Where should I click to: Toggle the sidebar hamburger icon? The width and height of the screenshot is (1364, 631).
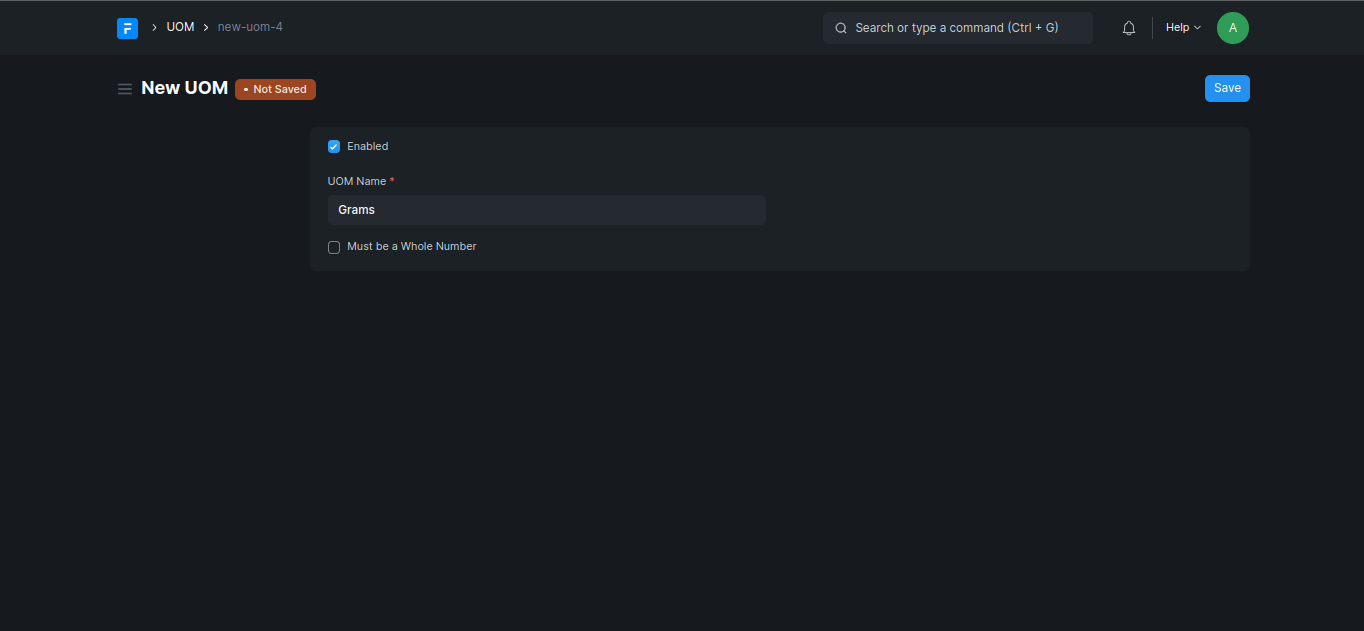[125, 89]
